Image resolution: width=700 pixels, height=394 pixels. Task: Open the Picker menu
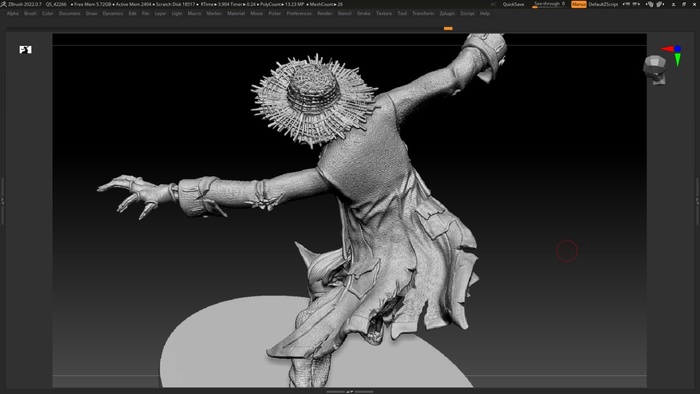click(275, 13)
